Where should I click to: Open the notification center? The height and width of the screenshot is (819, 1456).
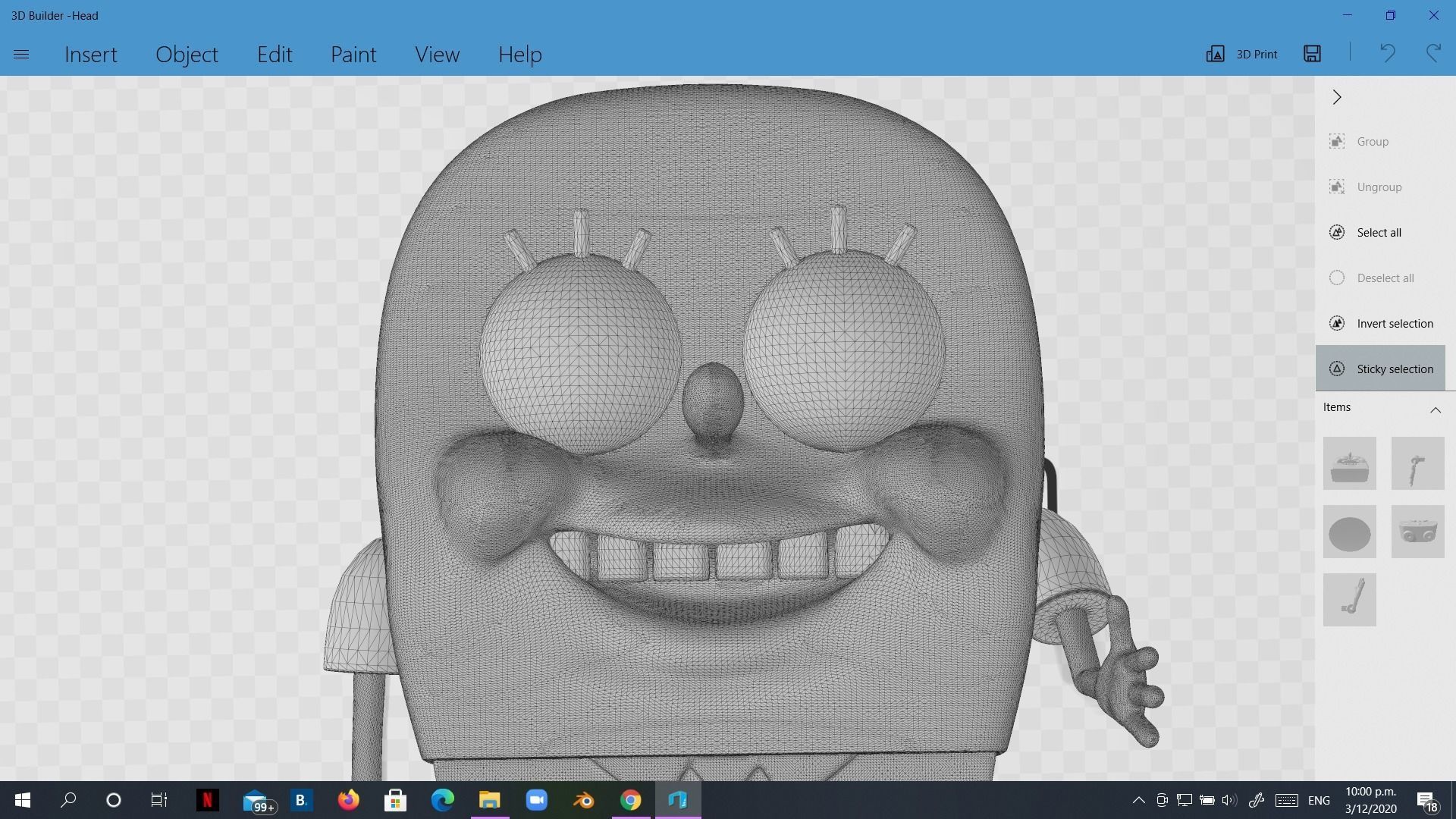pyautogui.click(x=1427, y=801)
